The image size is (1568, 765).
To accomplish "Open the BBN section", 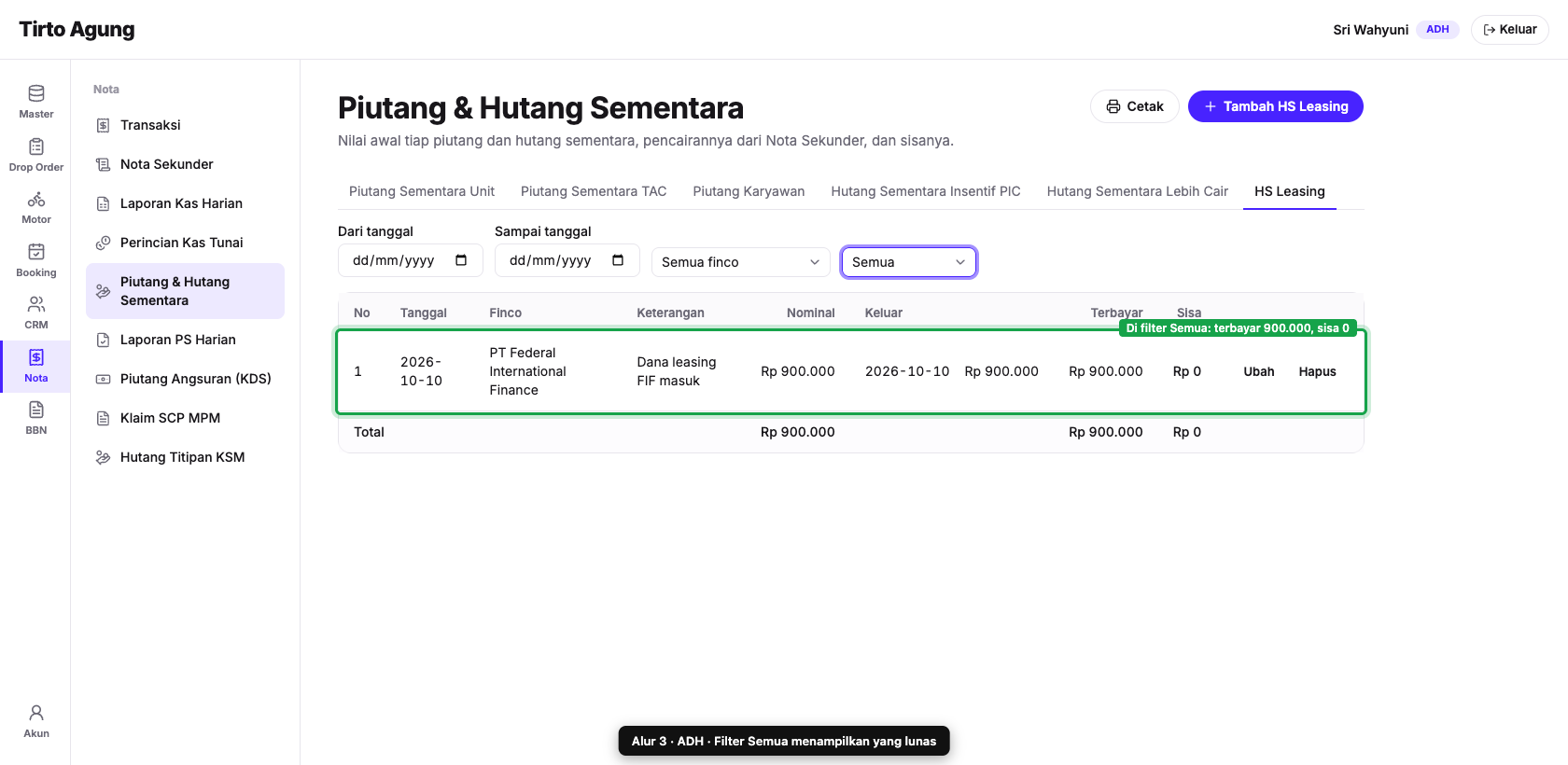I will (x=35, y=418).
